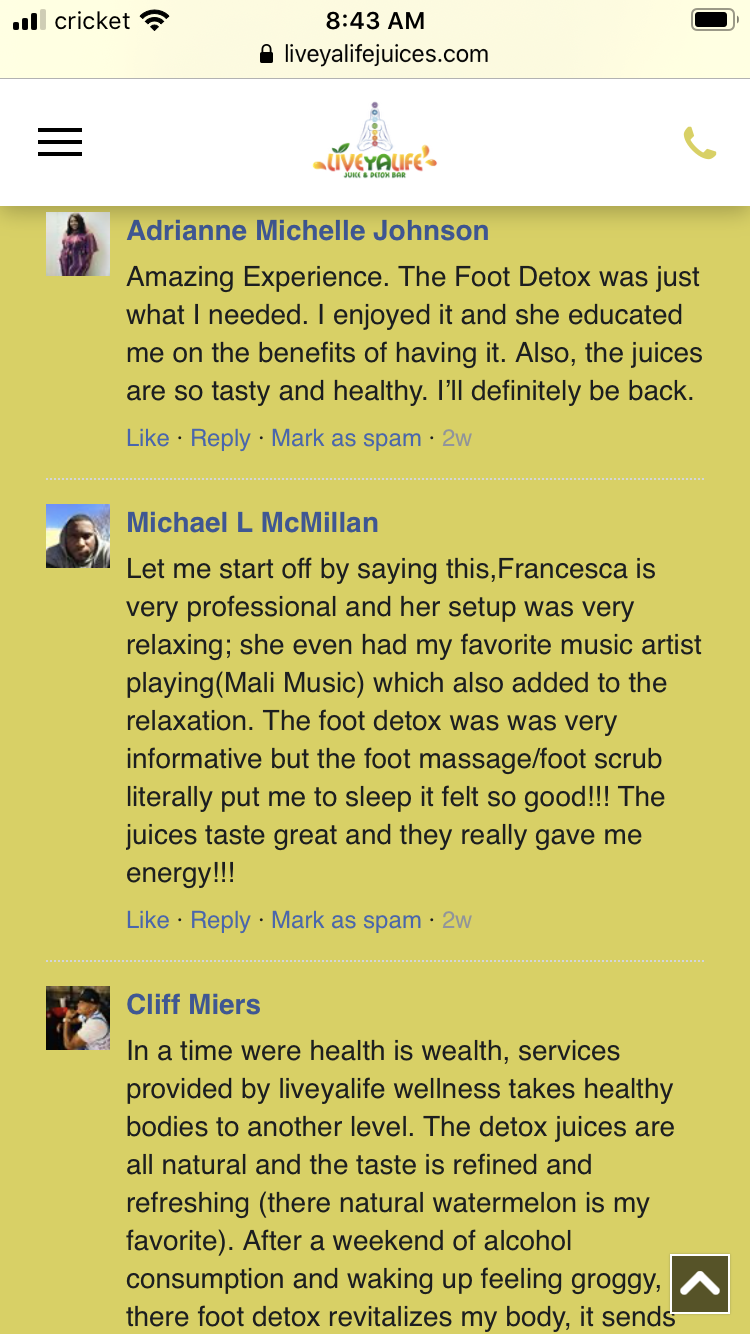Reply to Adrianne Michelle Johnson's comment

[220, 438]
